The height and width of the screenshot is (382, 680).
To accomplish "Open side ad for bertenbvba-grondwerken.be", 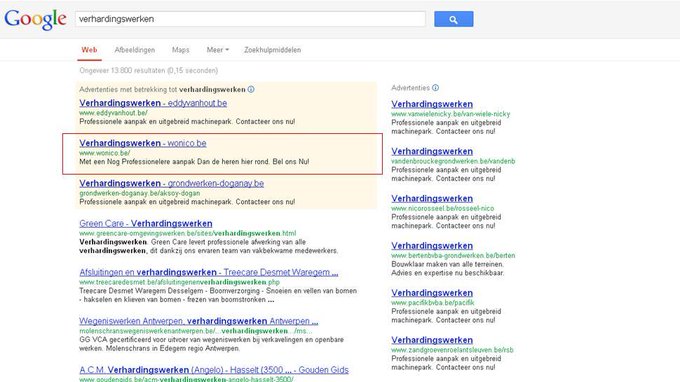I will coord(432,246).
